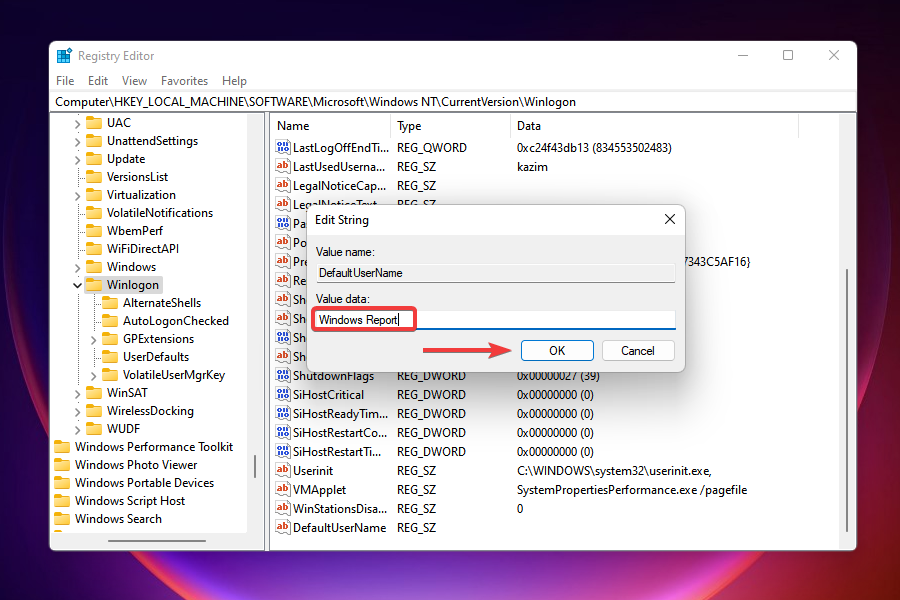
Task: Sort by the Name column header
Action: [332, 126]
